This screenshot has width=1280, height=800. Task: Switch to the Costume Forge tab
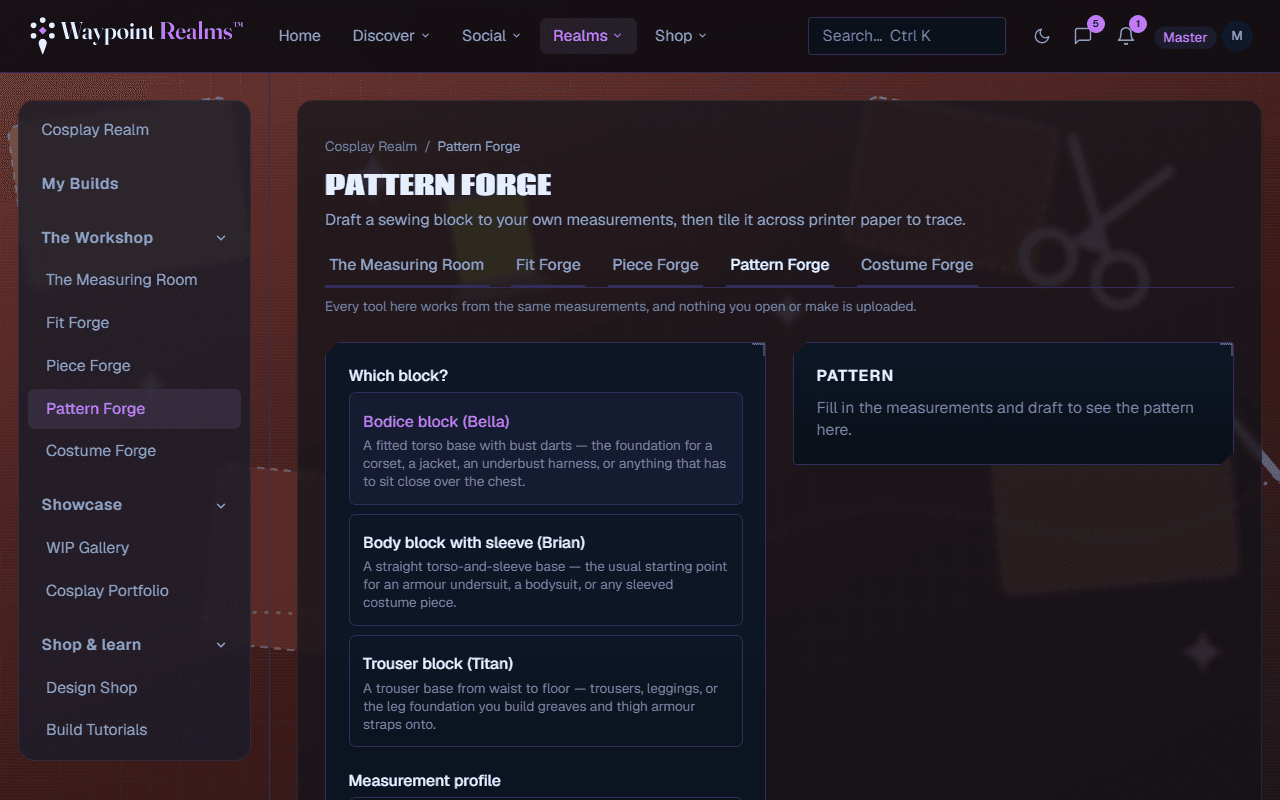tap(917, 265)
